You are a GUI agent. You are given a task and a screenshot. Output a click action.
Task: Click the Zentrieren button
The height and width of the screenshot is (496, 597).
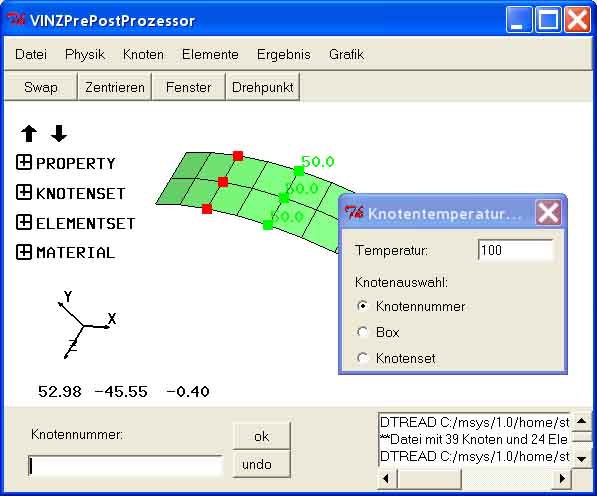115,87
